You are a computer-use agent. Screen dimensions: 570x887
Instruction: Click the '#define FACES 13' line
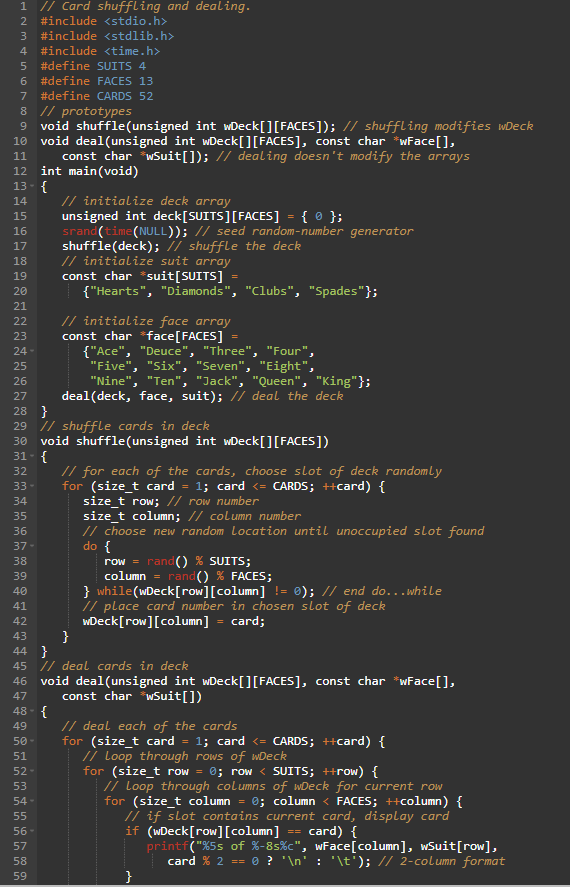pyautogui.click(x=97, y=81)
